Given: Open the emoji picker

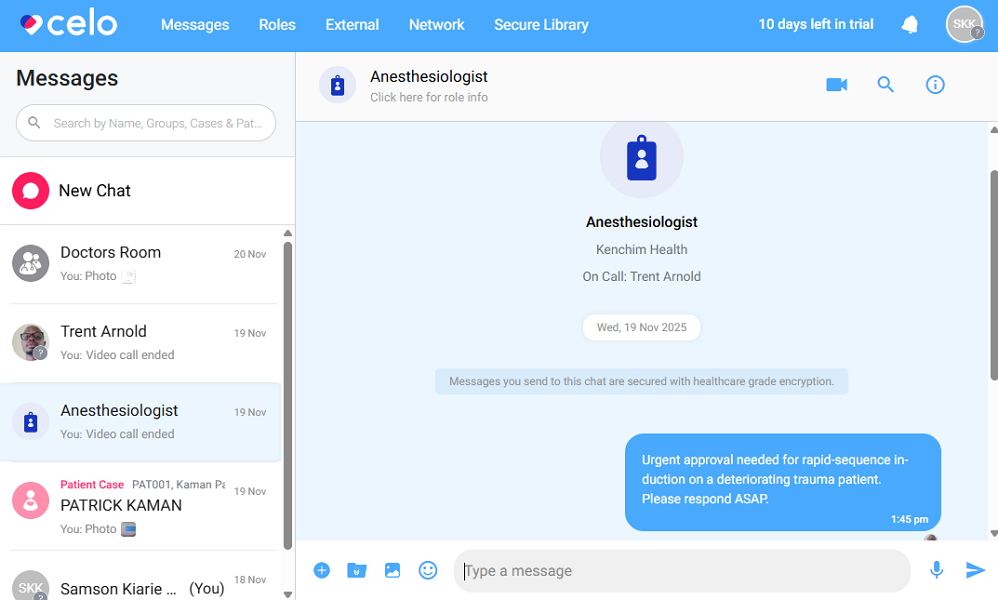Looking at the screenshot, I should tap(428, 569).
